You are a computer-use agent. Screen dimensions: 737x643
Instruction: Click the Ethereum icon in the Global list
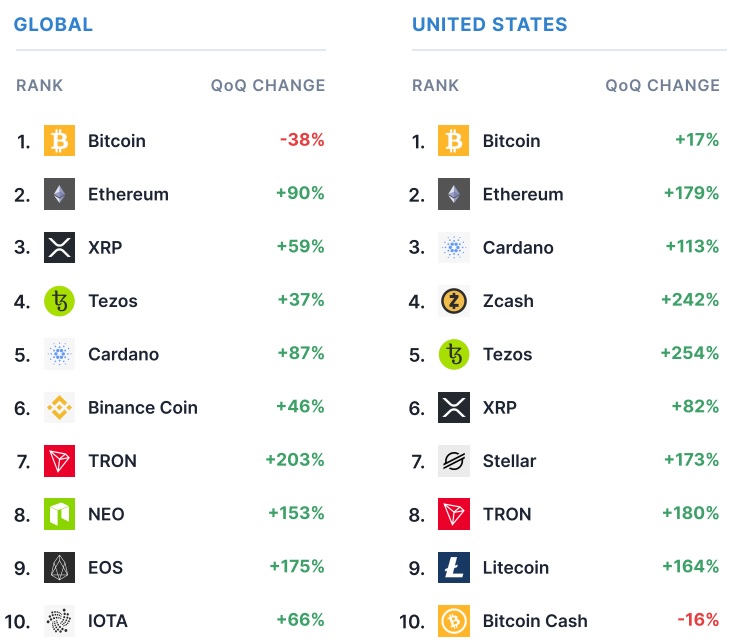point(59,194)
